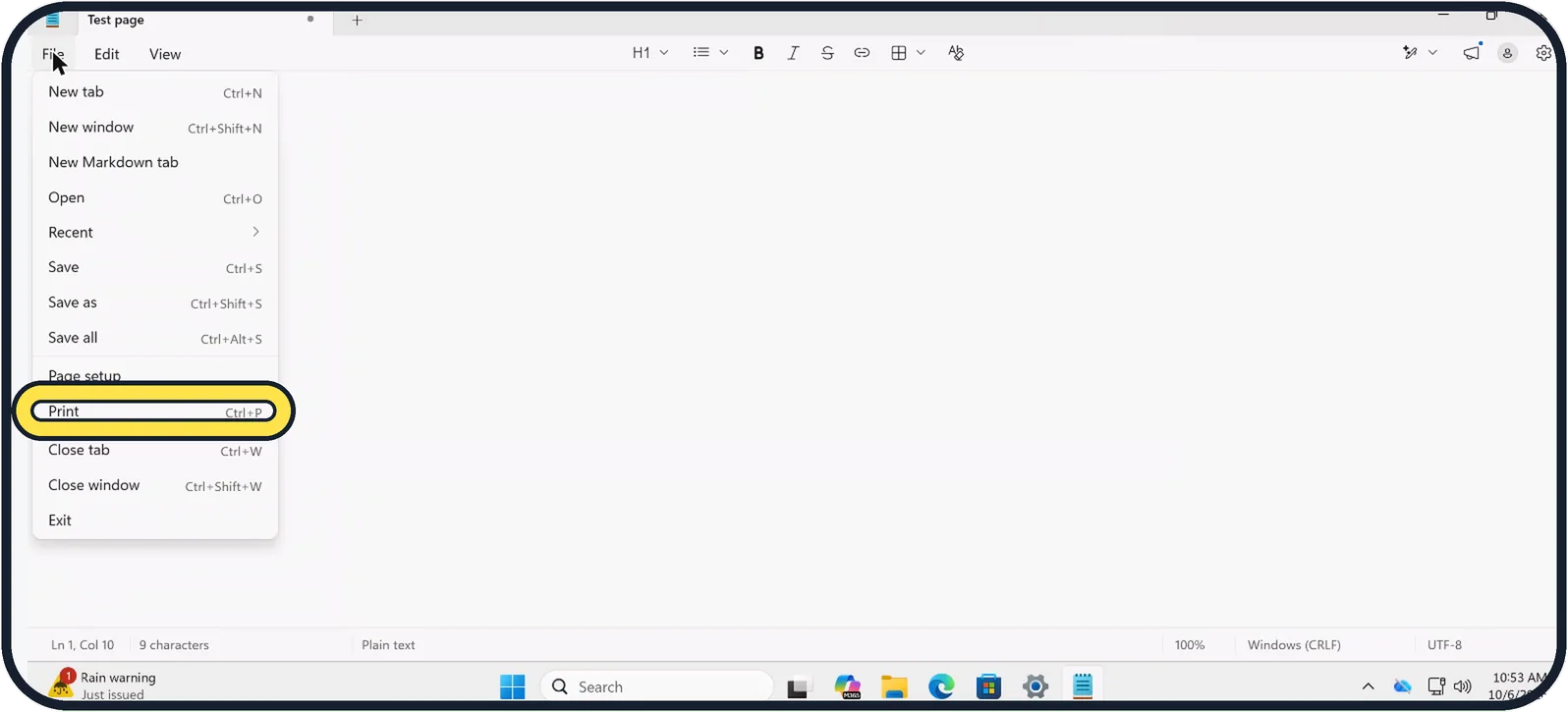Open Microsoft 365 Copilot from the taskbar
The image size is (1568, 712).
pyautogui.click(x=847, y=686)
